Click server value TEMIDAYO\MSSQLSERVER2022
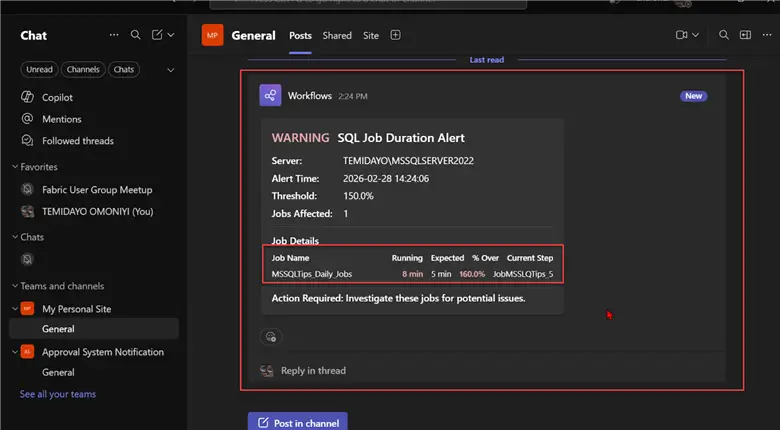Viewport: 780px width, 430px height. tap(408, 161)
